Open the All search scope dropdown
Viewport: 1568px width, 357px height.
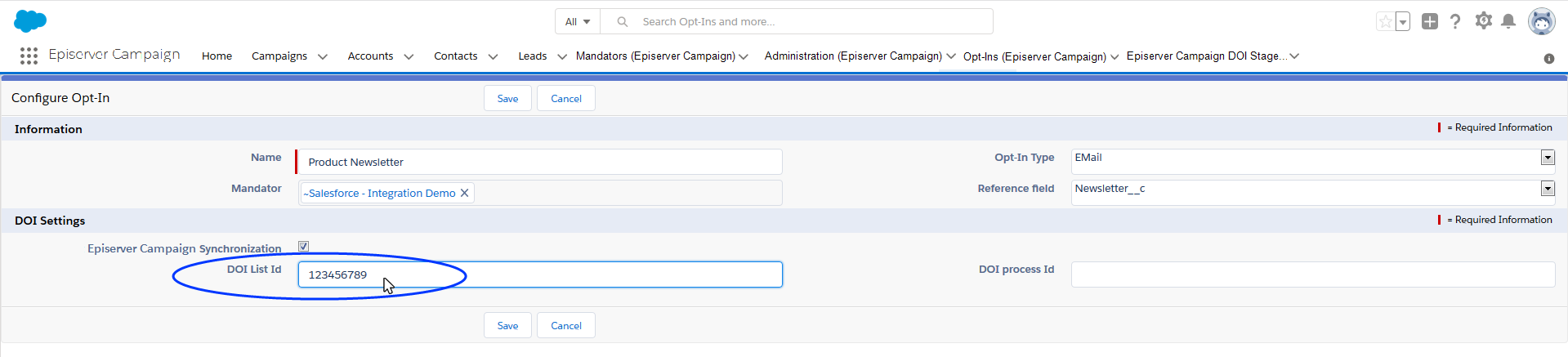point(578,21)
